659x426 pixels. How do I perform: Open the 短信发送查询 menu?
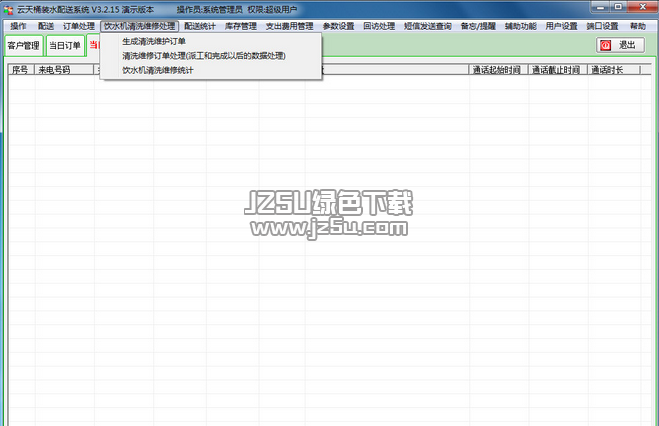[x=427, y=26]
